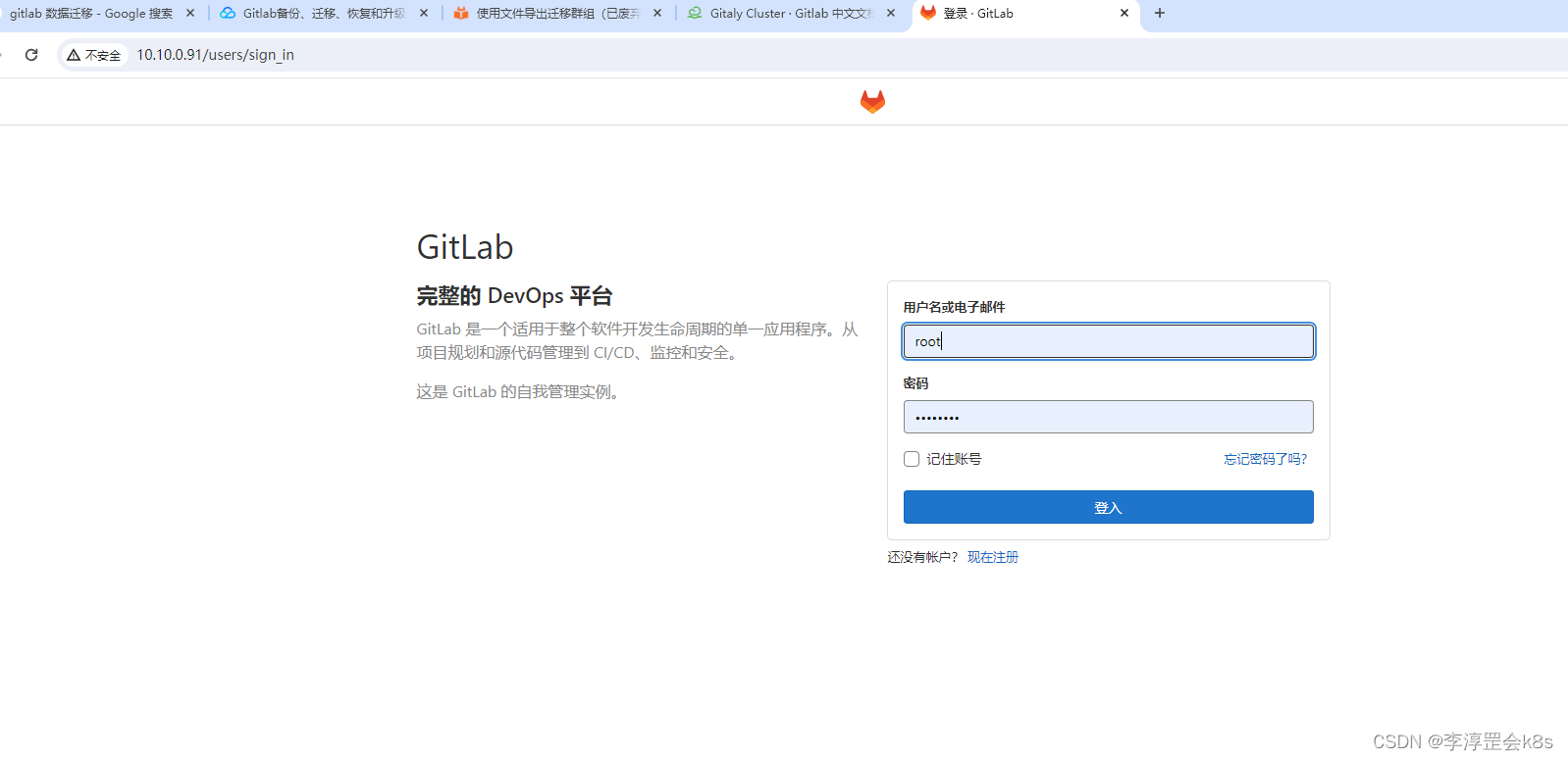Close the 'Gitaly Cluster · Gitlab 中文文档' tab
This screenshot has height=760, width=1568.
891,13
